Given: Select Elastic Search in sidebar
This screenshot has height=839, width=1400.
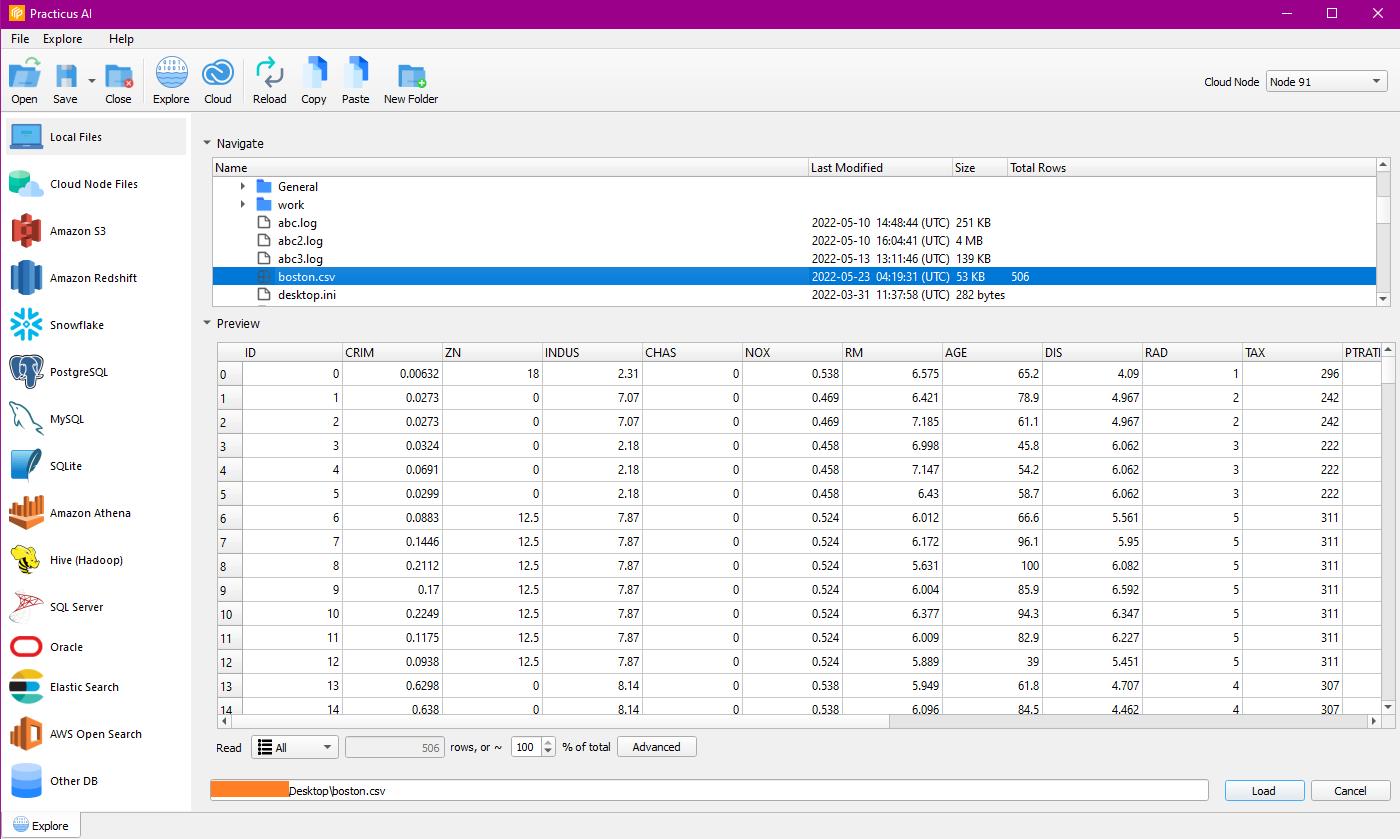Looking at the screenshot, I should point(84,687).
